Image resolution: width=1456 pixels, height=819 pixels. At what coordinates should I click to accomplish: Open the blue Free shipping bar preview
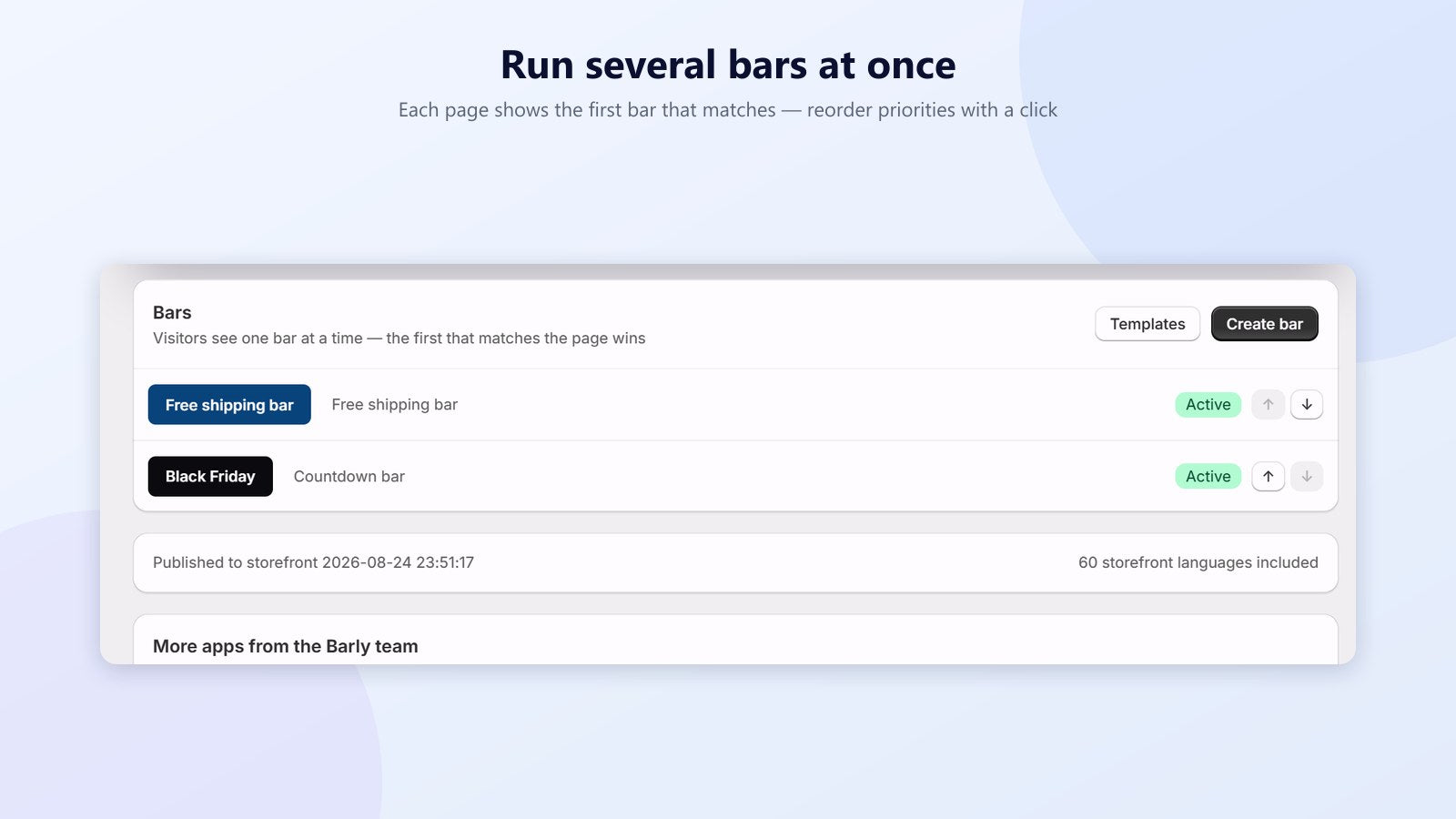pyautogui.click(x=229, y=405)
